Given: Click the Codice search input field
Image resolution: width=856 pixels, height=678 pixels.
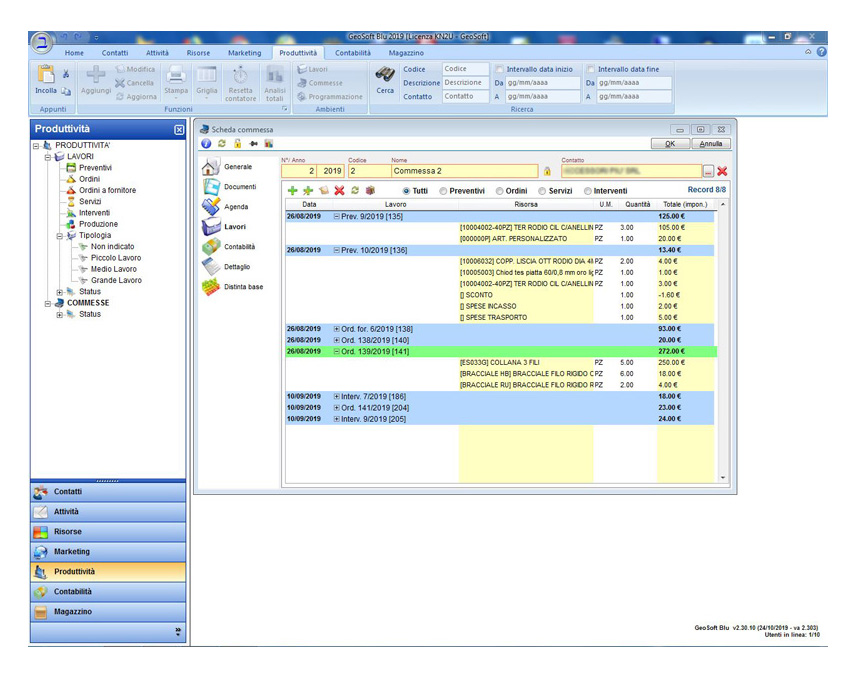Looking at the screenshot, I should [x=465, y=69].
